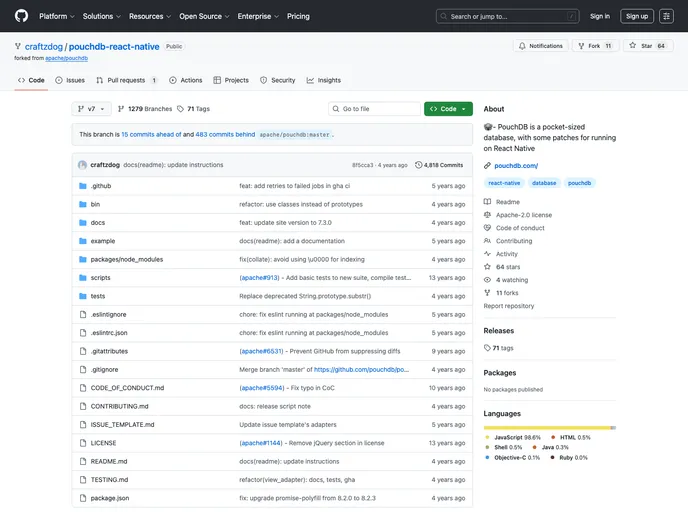
Task: Click the Star icon button
Action: [632, 45]
